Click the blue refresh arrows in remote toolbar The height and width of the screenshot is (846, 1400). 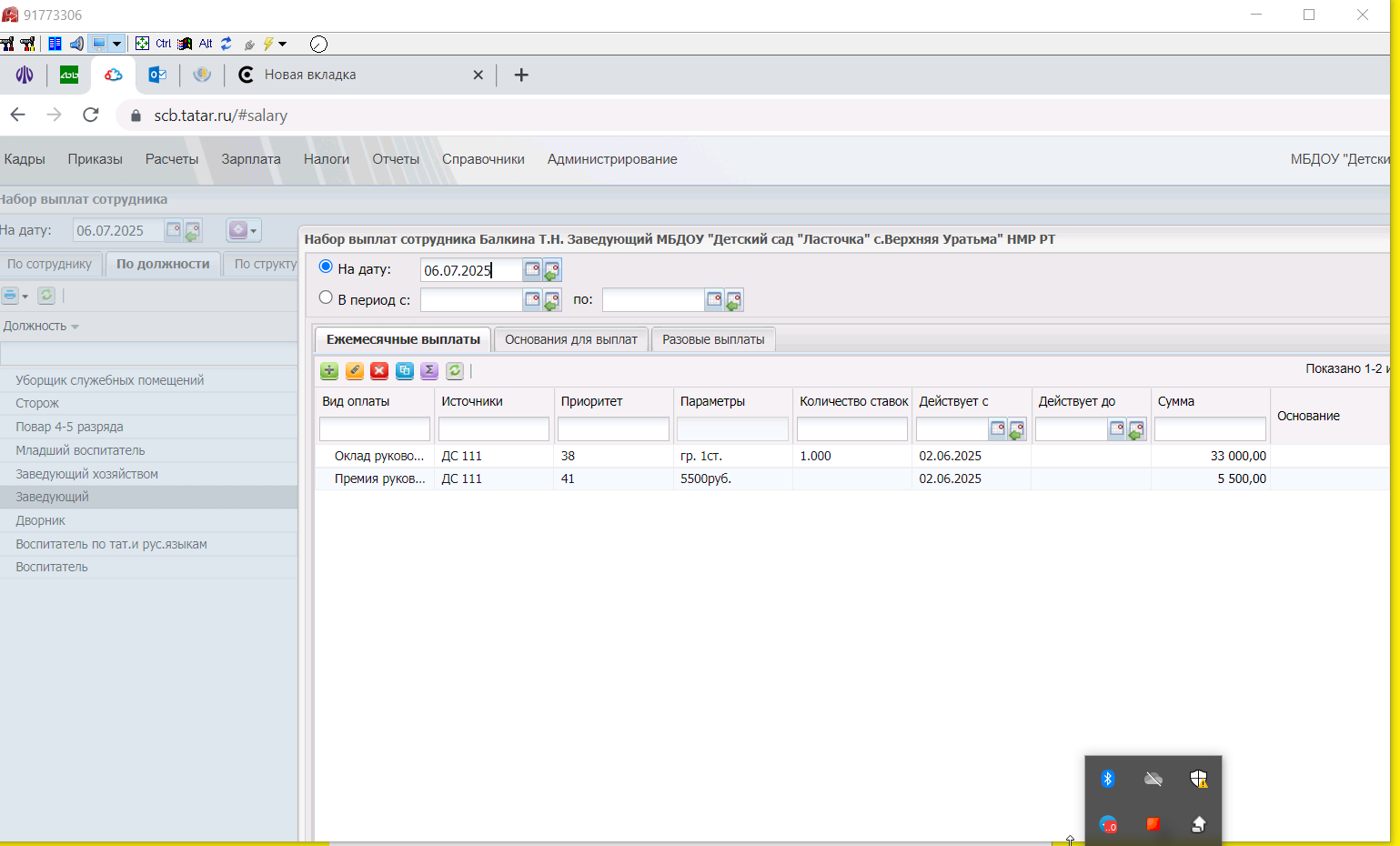click(227, 44)
